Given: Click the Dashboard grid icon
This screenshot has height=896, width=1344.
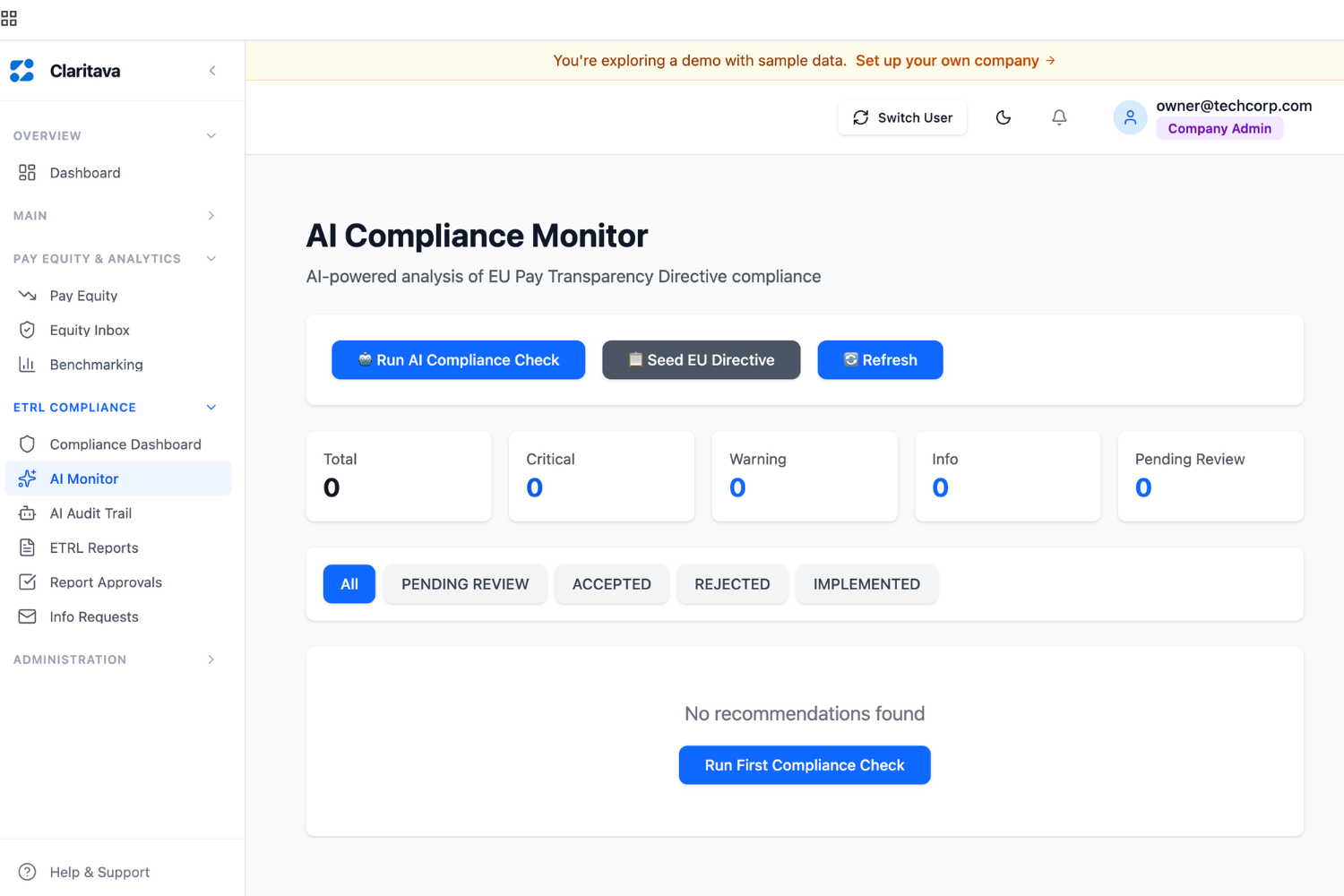Looking at the screenshot, I should (27, 172).
